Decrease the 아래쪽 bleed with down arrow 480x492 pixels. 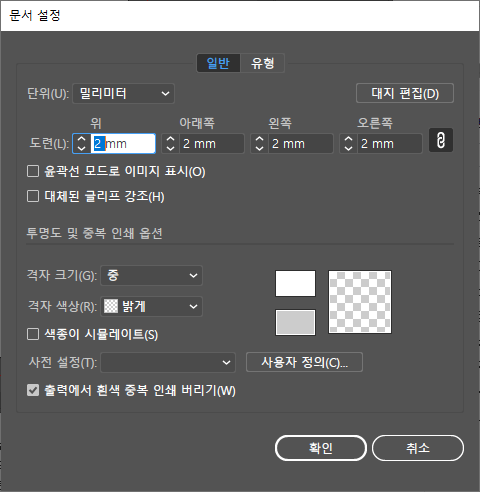pyautogui.click(x=171, y=148)
